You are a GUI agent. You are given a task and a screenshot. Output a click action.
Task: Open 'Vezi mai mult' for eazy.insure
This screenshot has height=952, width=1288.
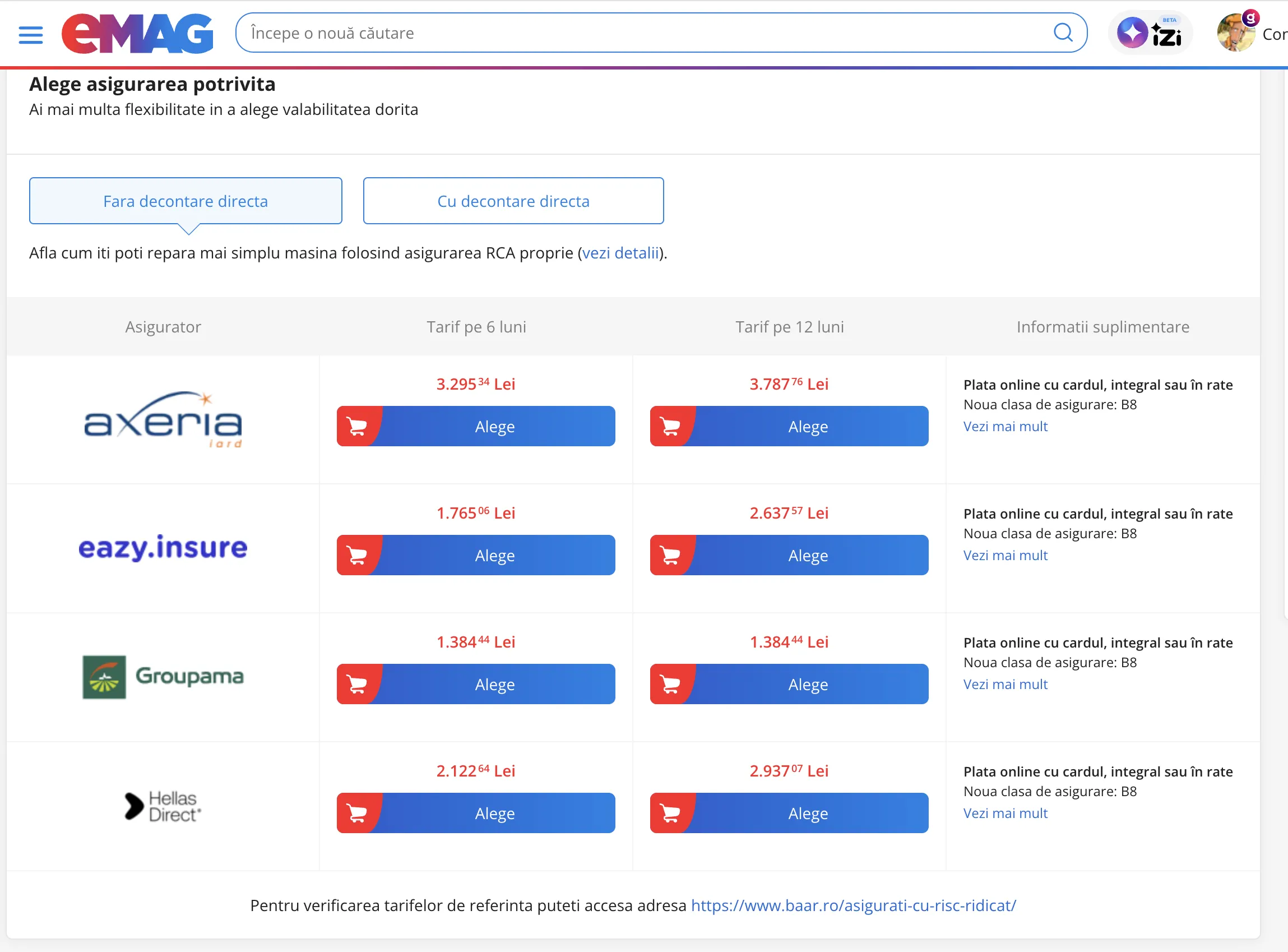(1005, 556)
